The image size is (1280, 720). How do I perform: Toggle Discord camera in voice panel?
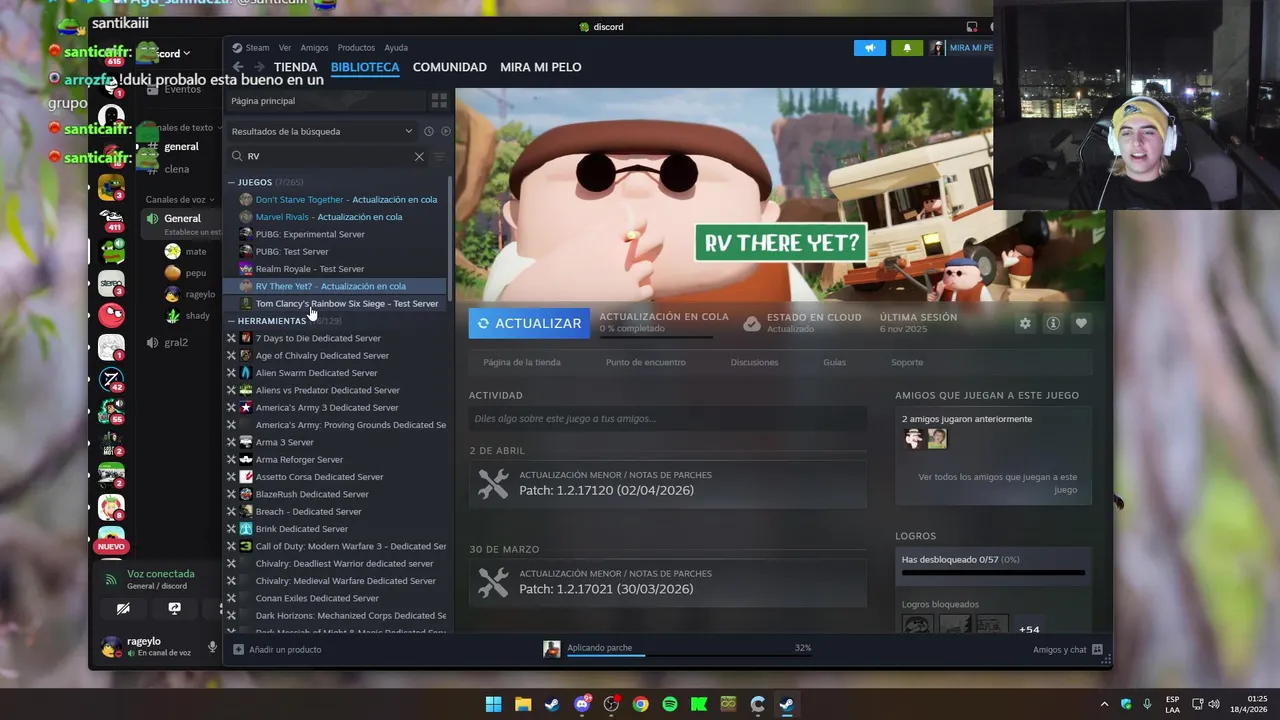pos(123,608)
